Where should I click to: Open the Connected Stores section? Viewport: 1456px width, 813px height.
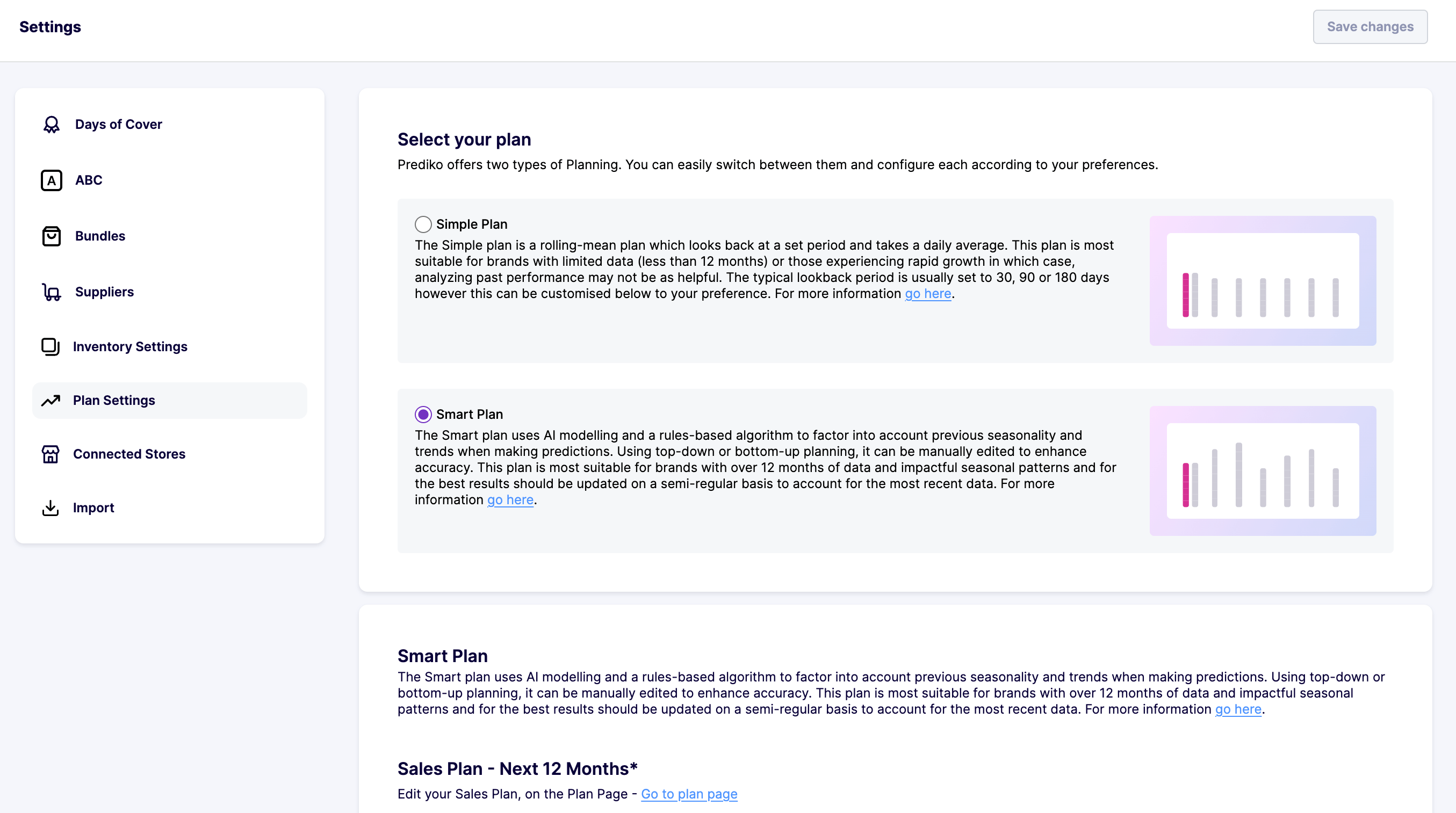(129, 454)
